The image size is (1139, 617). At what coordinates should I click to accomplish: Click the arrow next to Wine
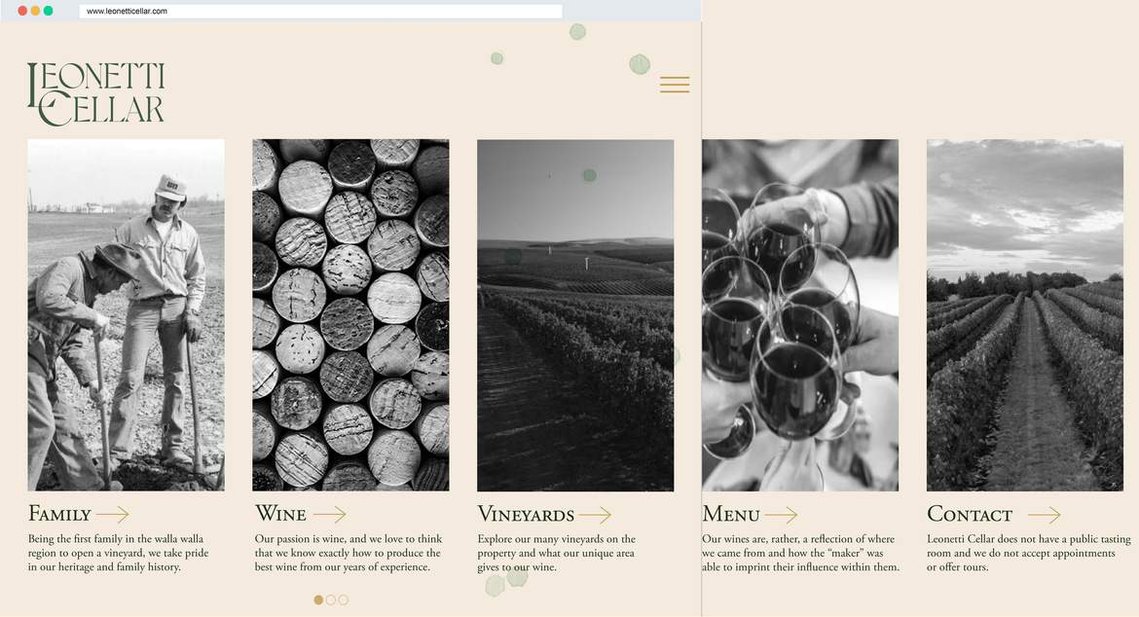(x=330, y=515)
